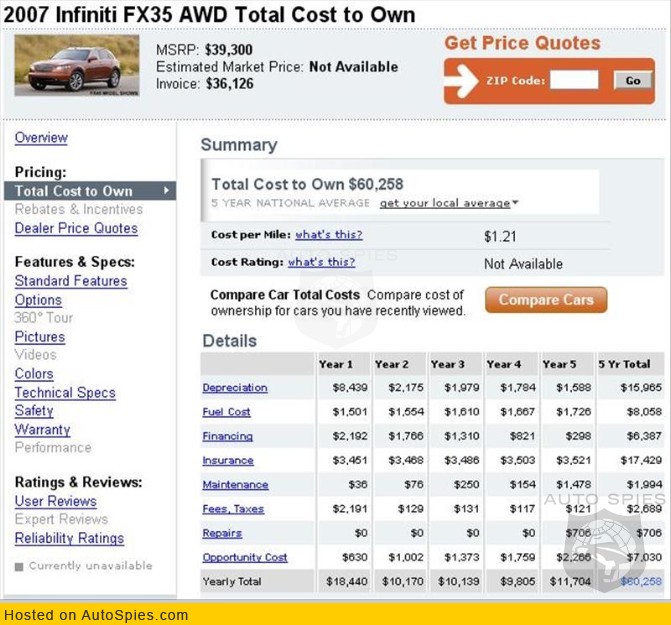This screenshot has width=671, height=625.
Task: Click the arrow on Total Cost to Own
Action: tap(166, 190)
